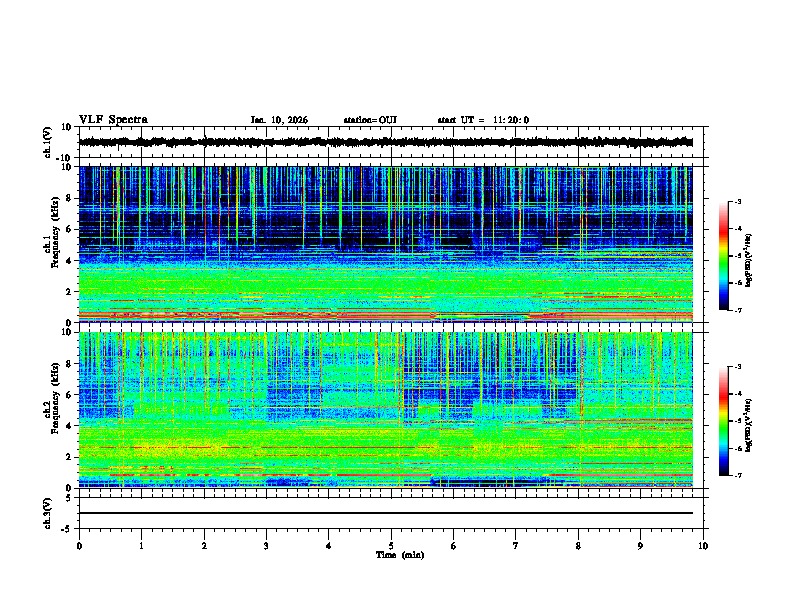Click ch.1 frequency axis tick "2"

pos(69,291)
